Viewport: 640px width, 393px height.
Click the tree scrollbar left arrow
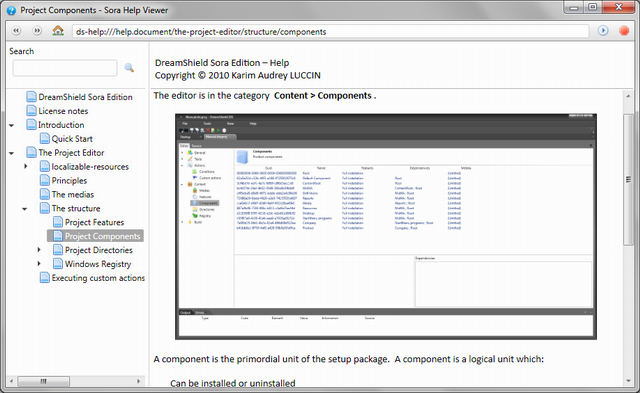coord(11,381)
